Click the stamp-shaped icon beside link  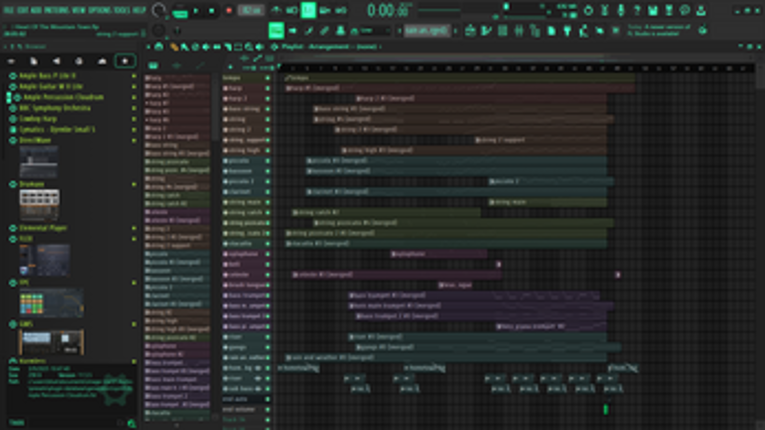[340, 31]
